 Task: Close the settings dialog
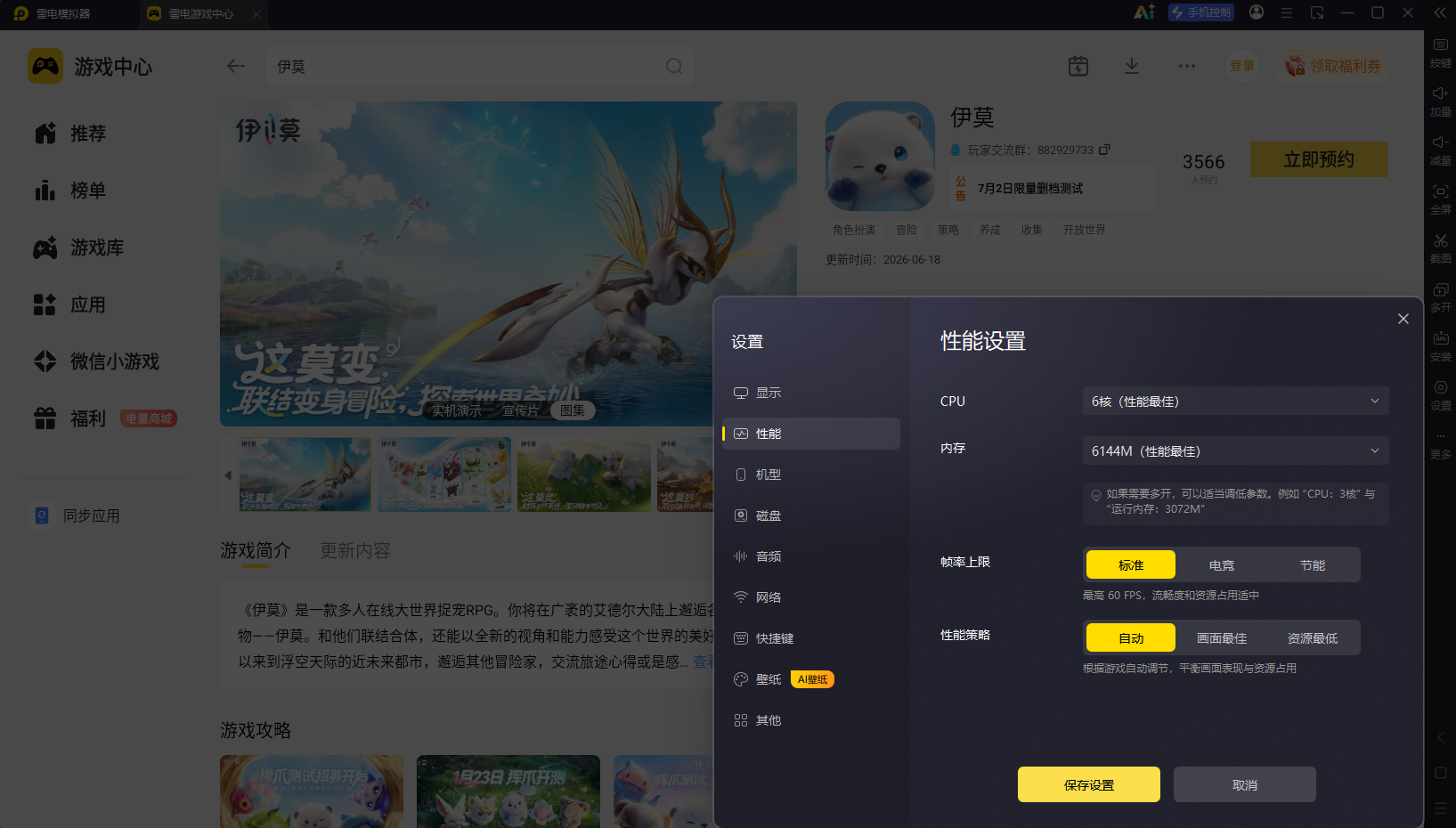(1403, 319)
